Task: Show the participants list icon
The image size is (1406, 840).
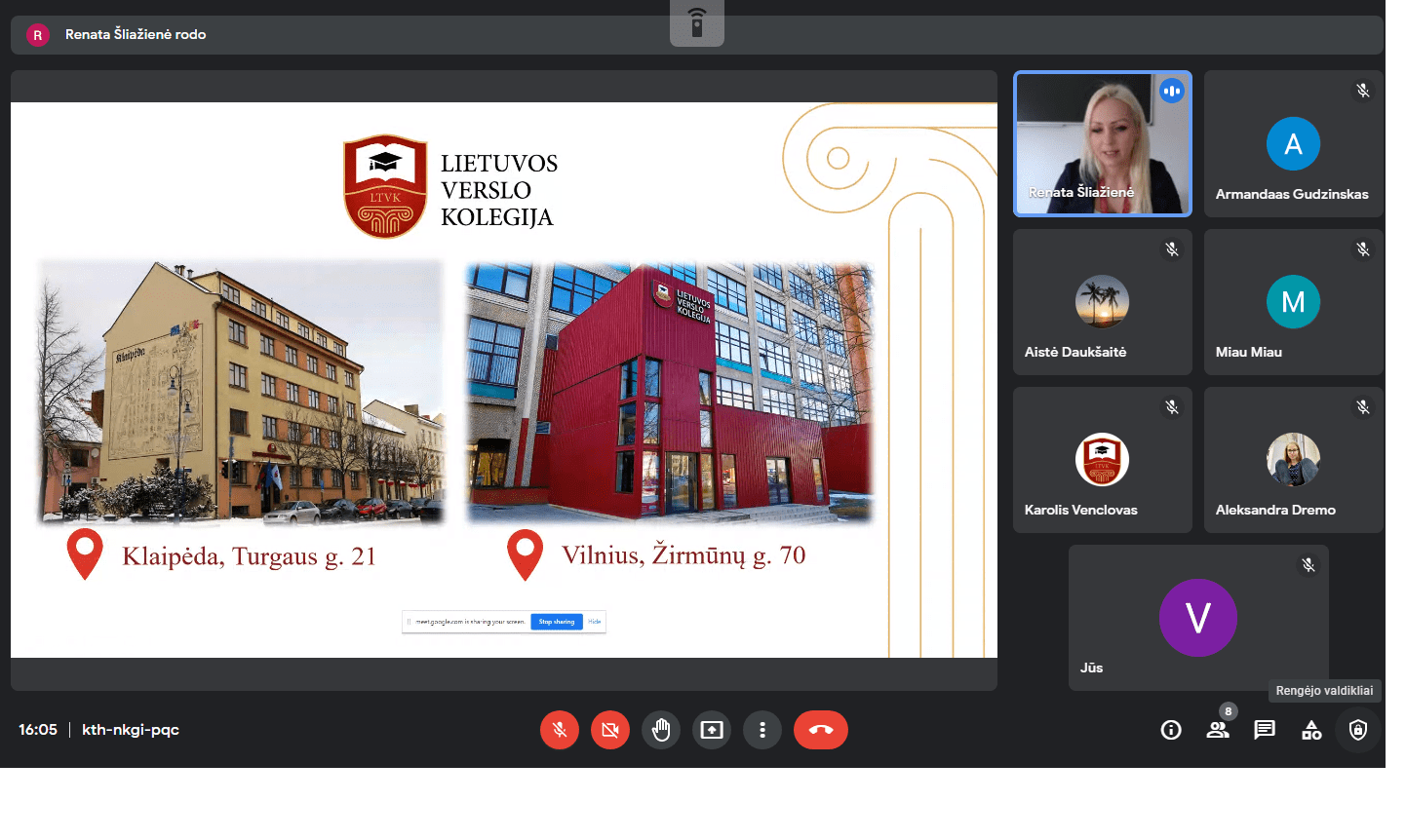Action: (1218, 730)
